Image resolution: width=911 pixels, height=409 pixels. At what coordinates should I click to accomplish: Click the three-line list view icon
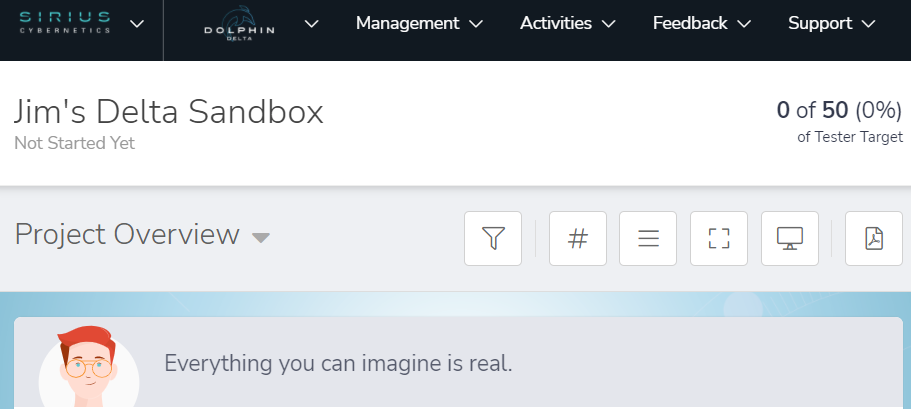click(x=648, y=238)
